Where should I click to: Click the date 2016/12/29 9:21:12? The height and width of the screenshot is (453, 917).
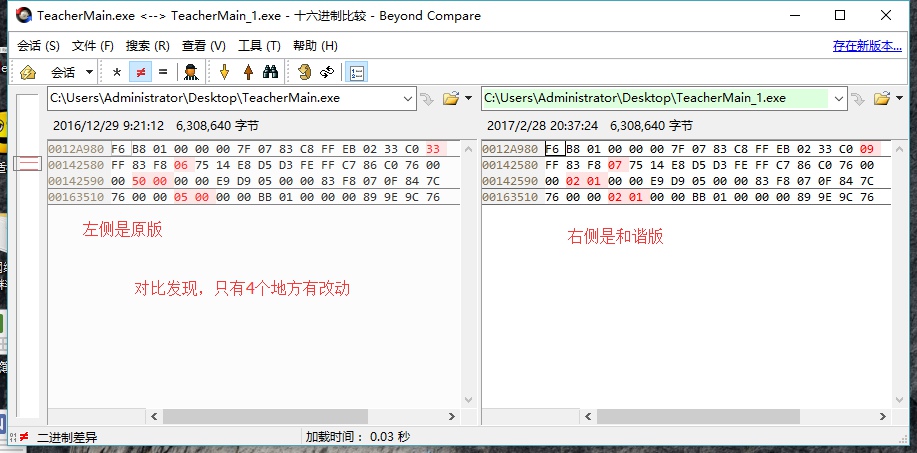click(109, 126)
